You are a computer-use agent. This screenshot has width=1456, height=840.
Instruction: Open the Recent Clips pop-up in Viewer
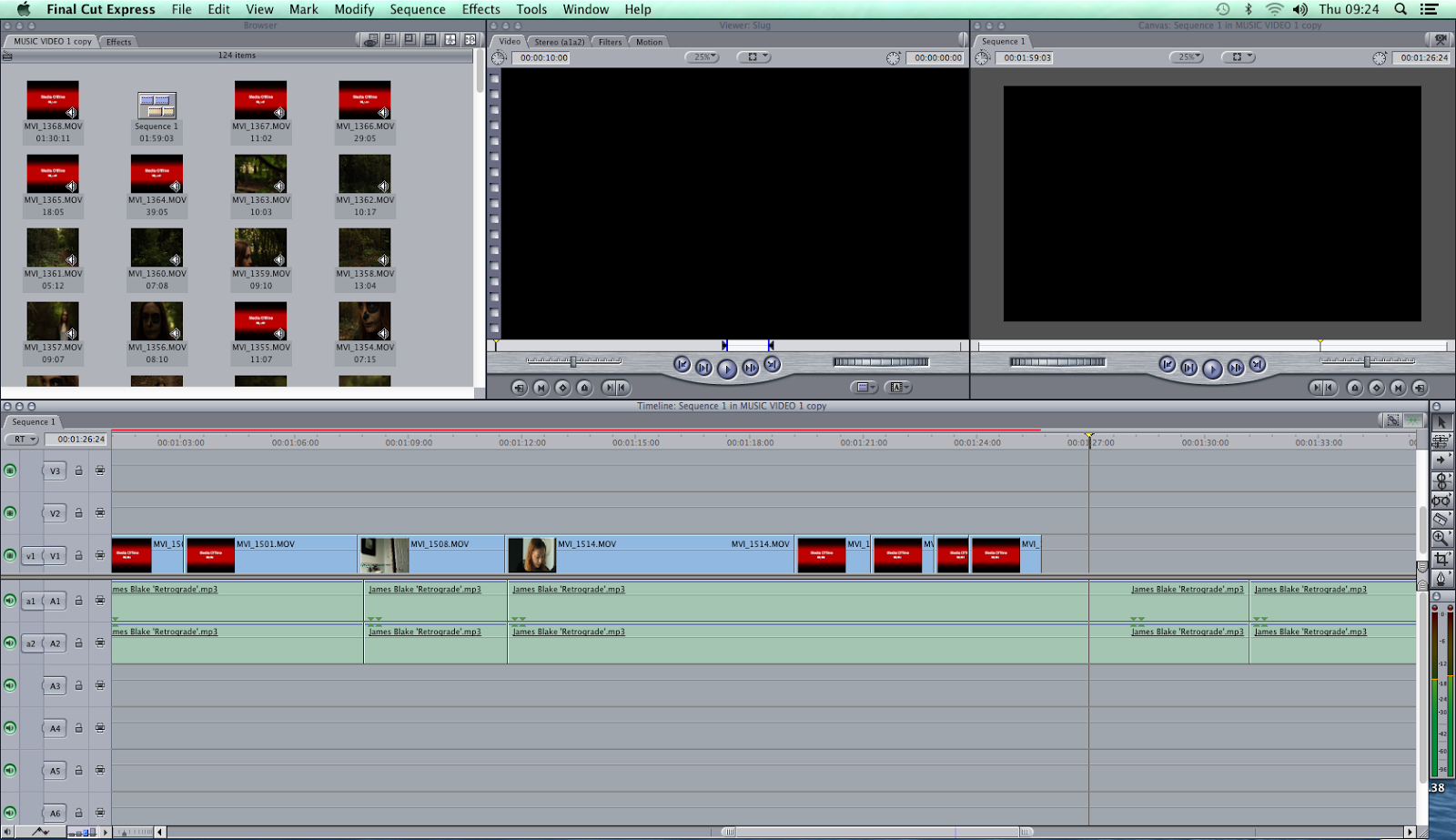point(864,388)
